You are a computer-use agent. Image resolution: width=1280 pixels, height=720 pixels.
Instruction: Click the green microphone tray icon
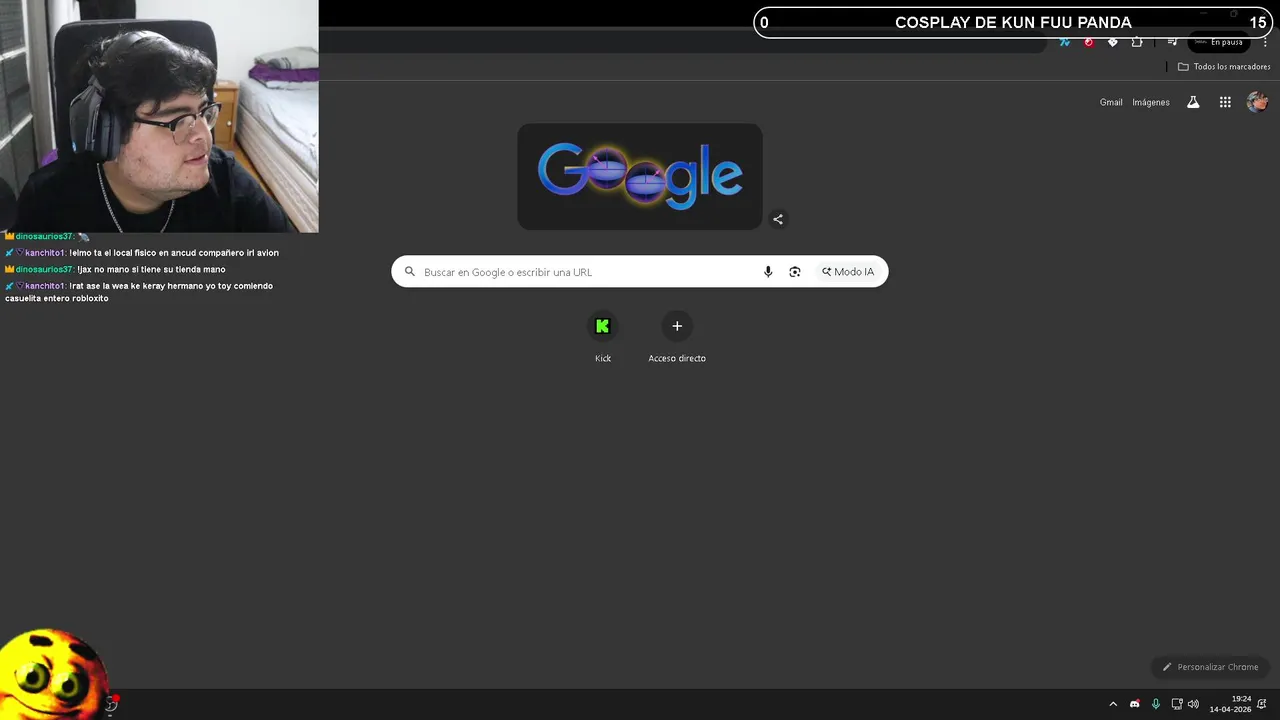pos(1156,704)
